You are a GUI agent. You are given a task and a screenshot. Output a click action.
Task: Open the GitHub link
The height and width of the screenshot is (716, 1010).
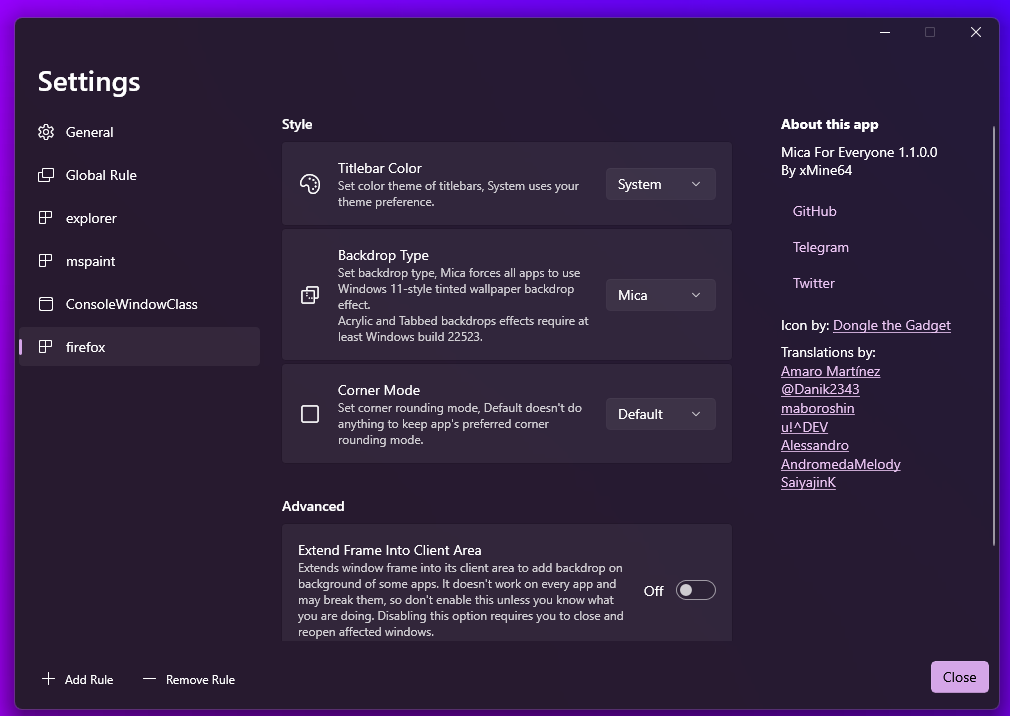(813, 211)
